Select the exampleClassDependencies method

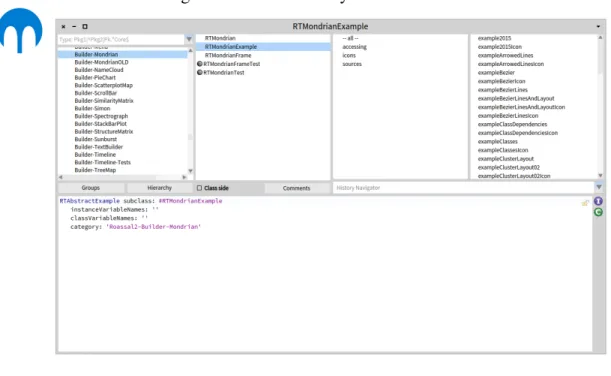(512, 124)
